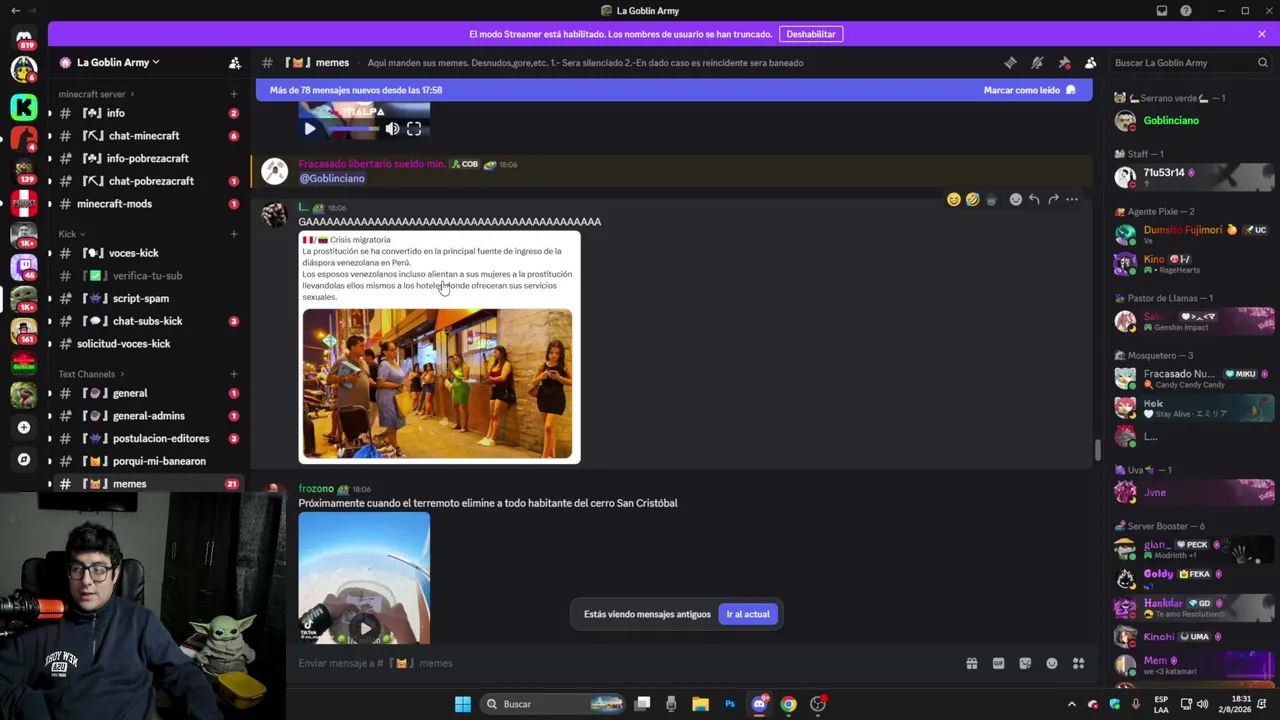The image size is (1280, 720).
Task: Open File Explorer from the taskbar
Action: pos(700,704)
